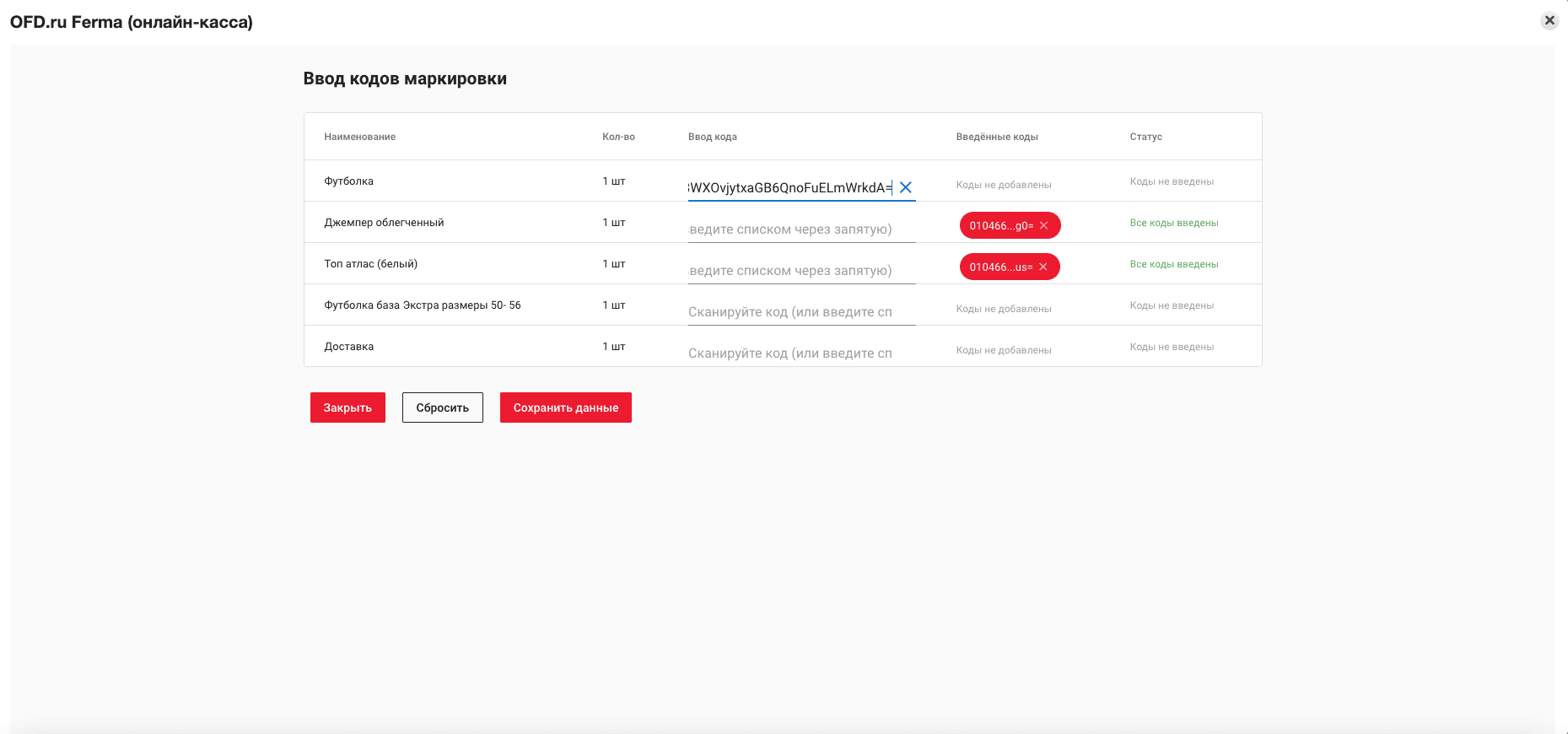Select Футболка база Экстра размеры 50- 56
This screenshot has width=1568, height=734.
coord(423,305)
